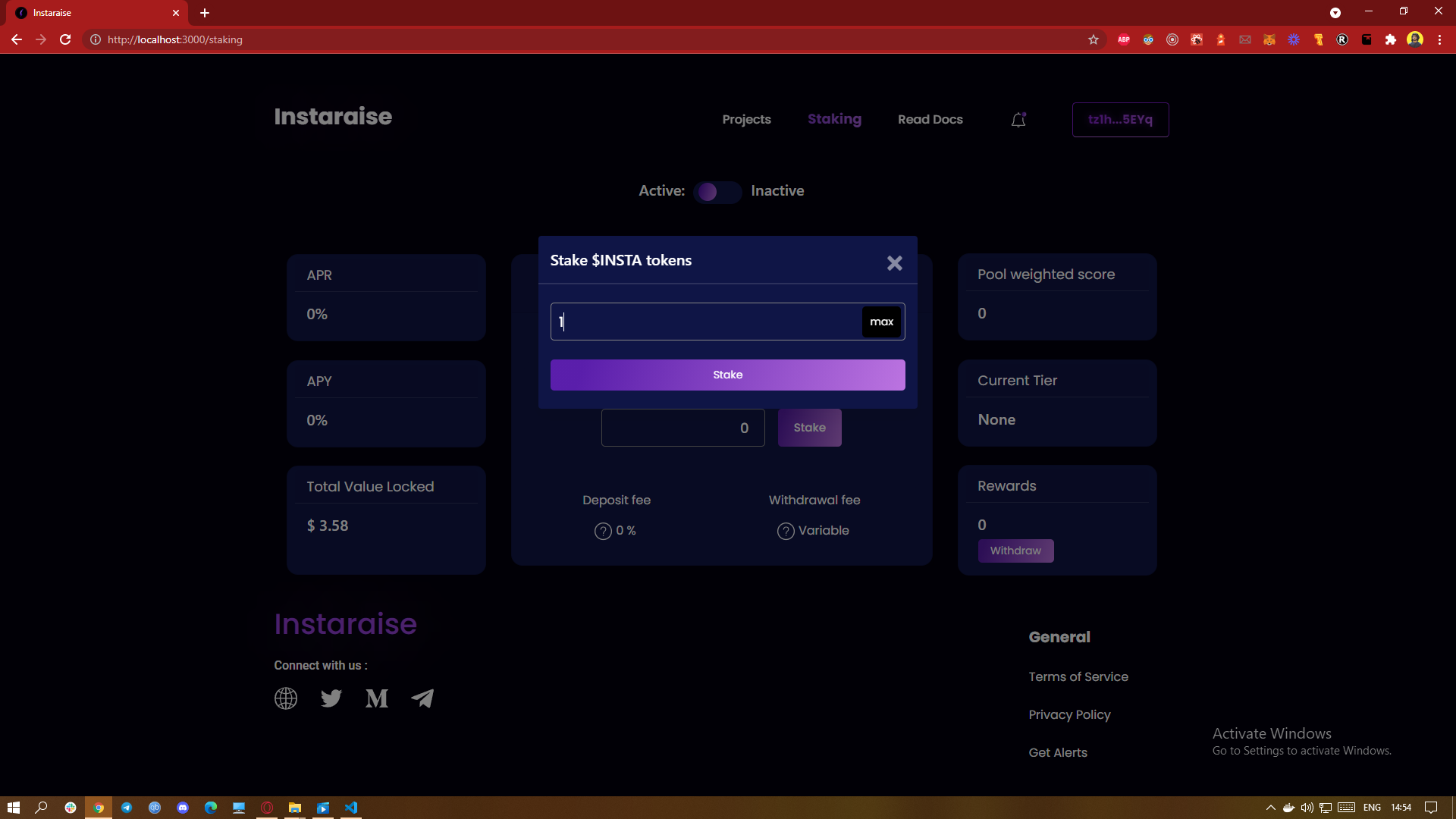Open Visual Studio Code from the taskbar
Screen dimensions: 1456x819
351,808
